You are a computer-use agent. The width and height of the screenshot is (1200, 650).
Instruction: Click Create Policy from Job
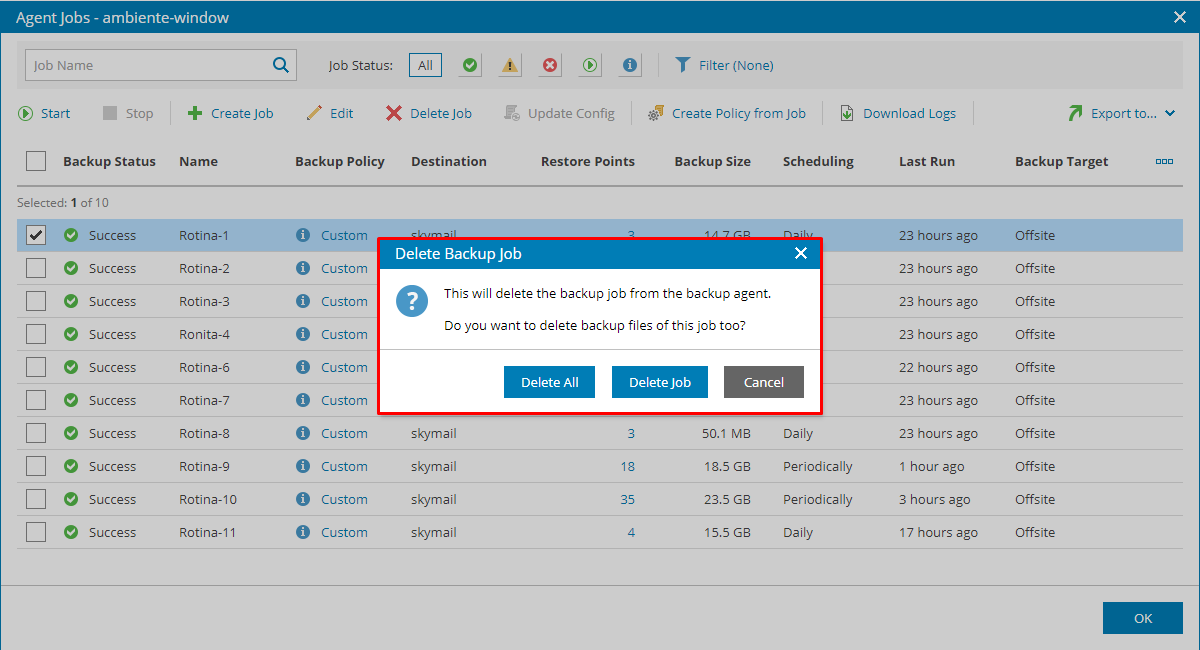pos(727,113)
